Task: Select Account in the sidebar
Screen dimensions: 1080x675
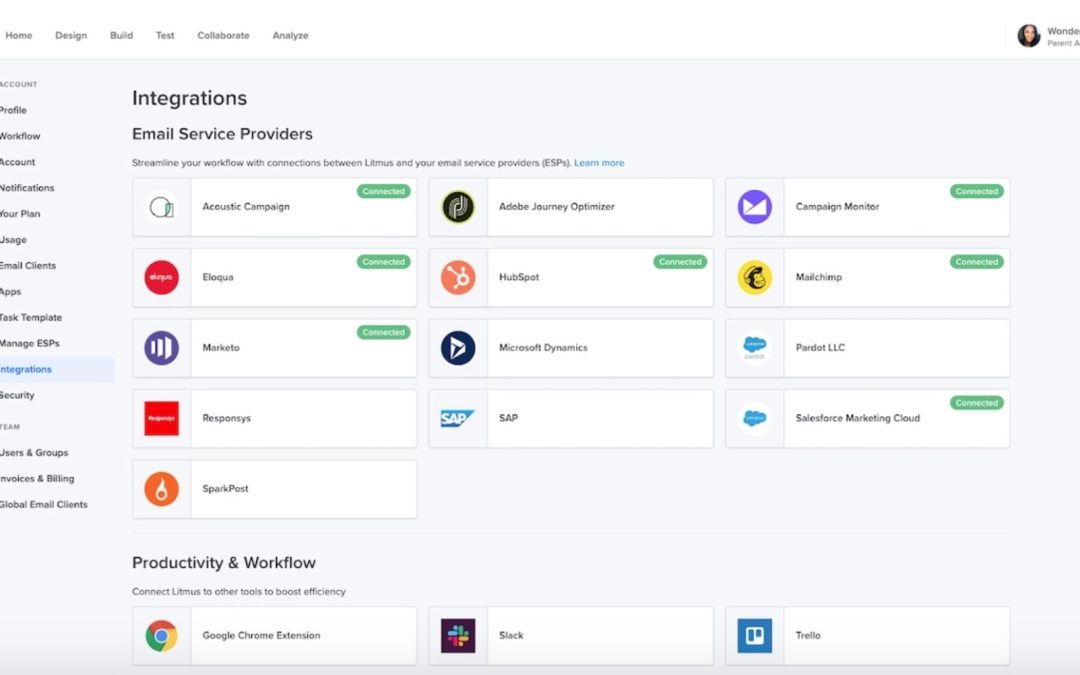Action: click(x=17, y=162)
